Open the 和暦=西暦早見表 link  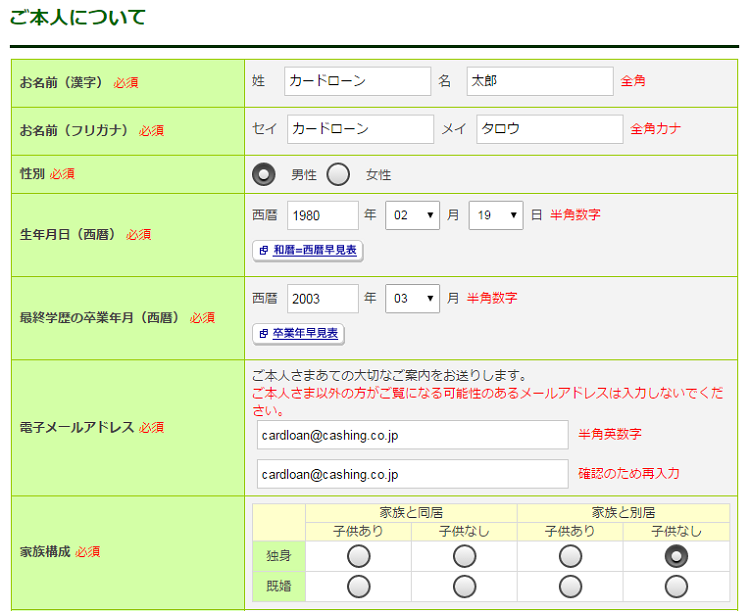coord(308,250)
